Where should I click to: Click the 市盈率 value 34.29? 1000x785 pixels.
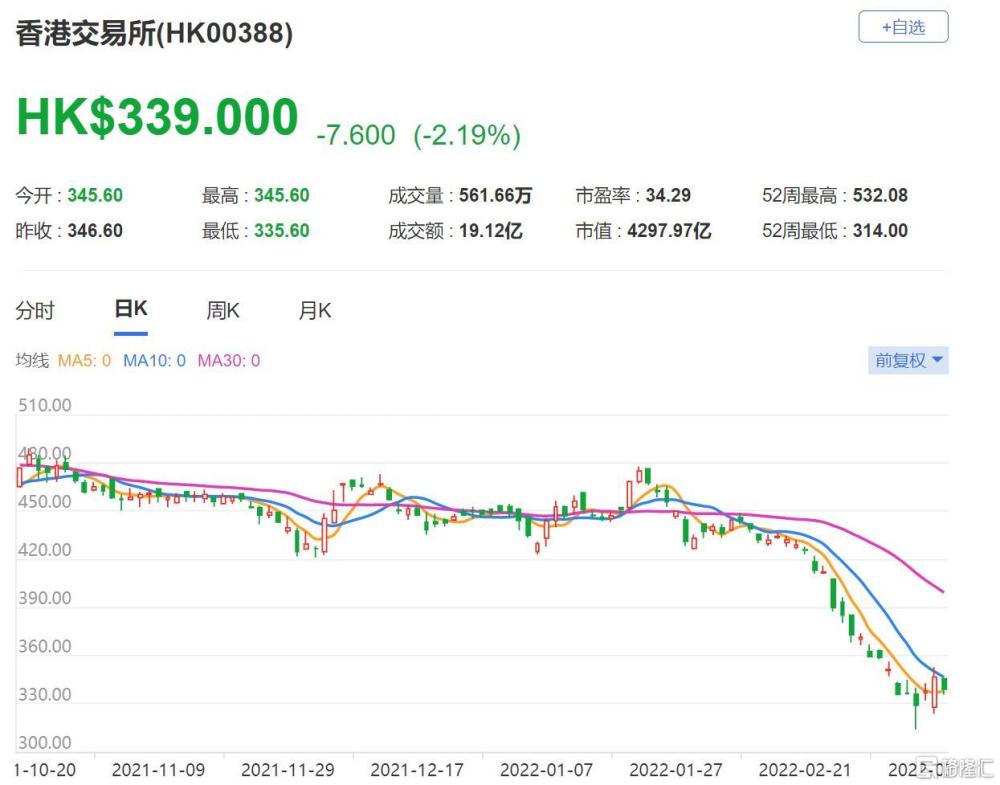pyautogui.click(x=668, y=195)
